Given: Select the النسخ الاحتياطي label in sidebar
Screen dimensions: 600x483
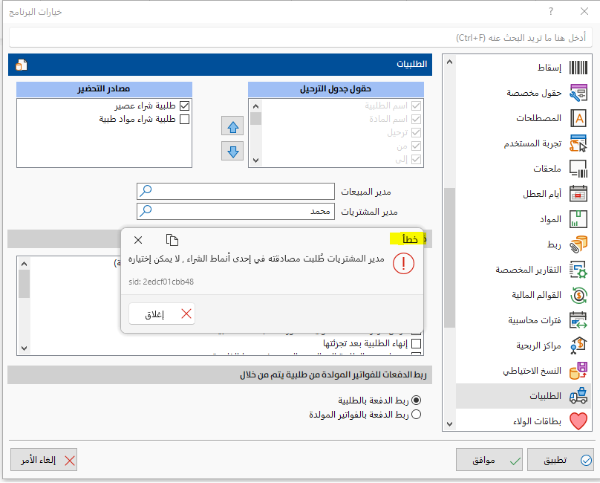Looking at the screenshot, I should pyautogui.click(x=532, y=371).
